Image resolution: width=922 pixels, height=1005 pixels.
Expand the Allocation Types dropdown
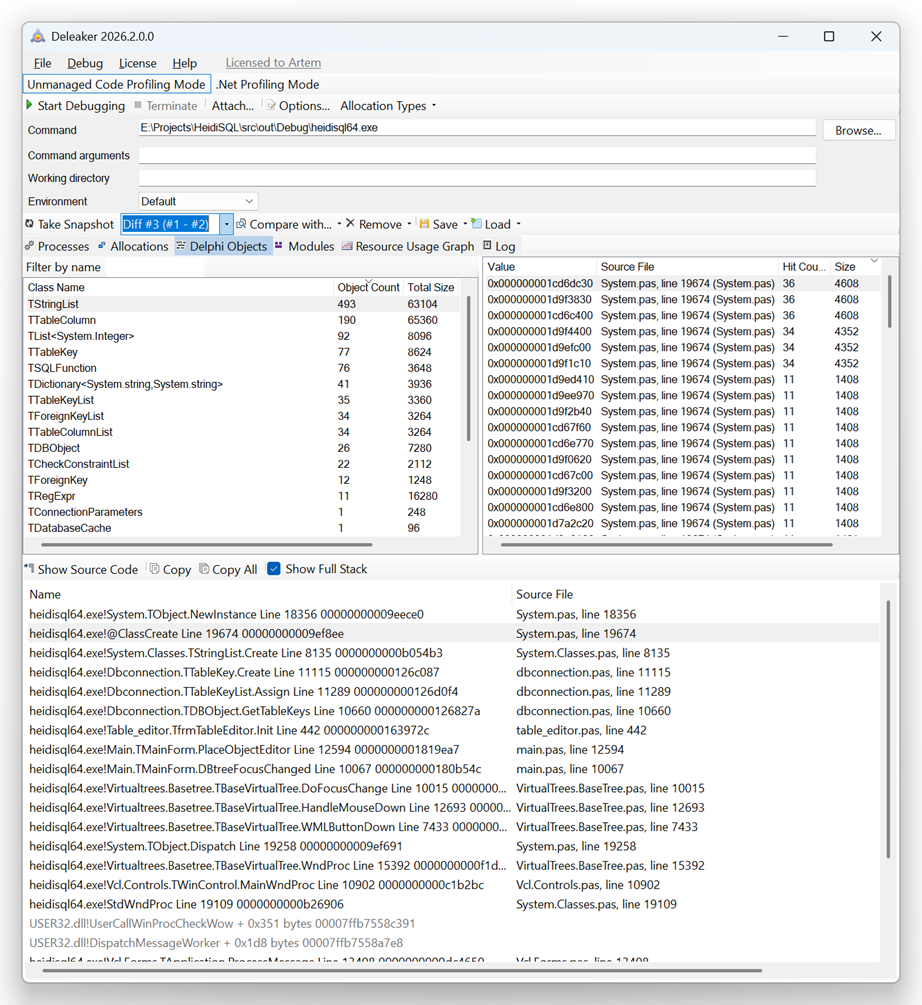434,106
